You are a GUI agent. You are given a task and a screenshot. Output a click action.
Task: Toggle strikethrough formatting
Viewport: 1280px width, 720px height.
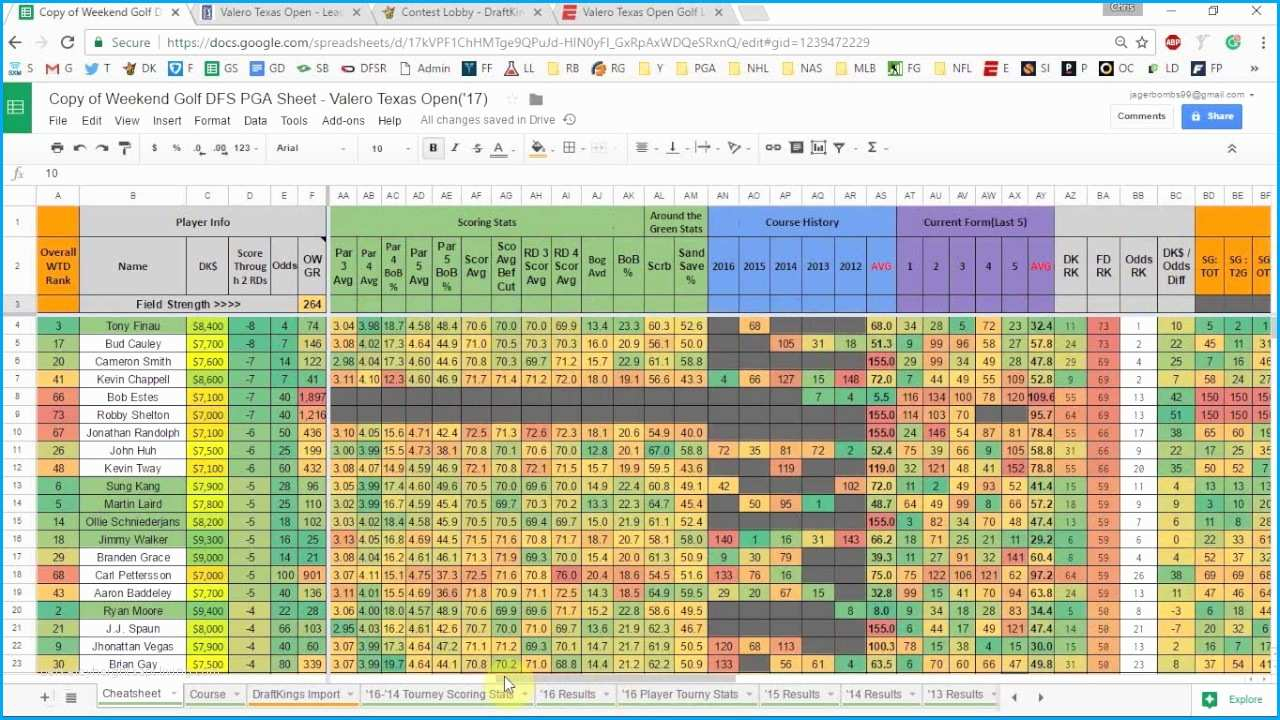[477, 148]
